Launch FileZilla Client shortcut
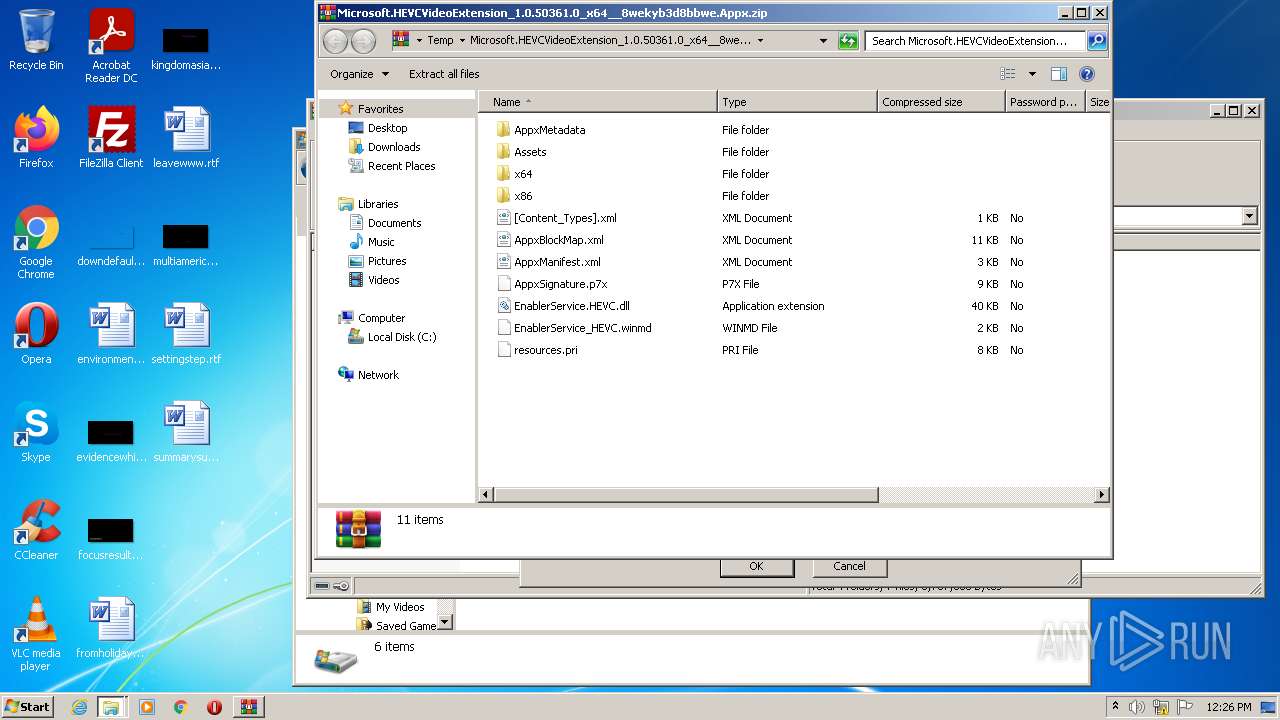Screen dimensions: 1280x720 111,138
